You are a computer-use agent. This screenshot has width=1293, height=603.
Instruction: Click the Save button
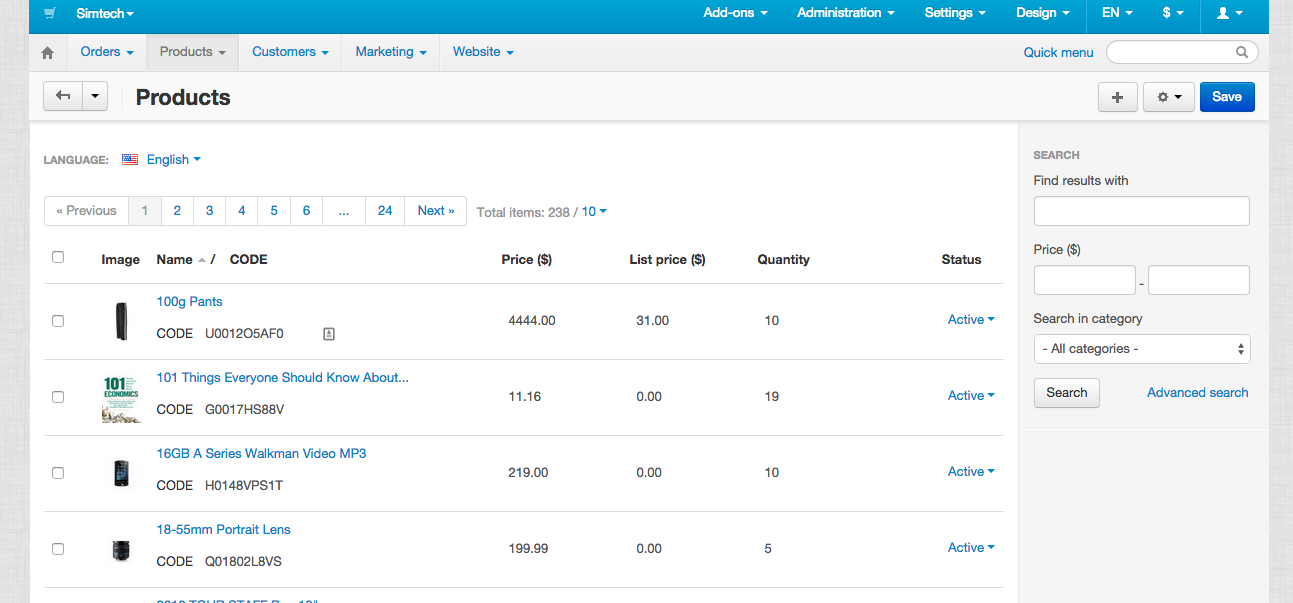point(1227,96)
